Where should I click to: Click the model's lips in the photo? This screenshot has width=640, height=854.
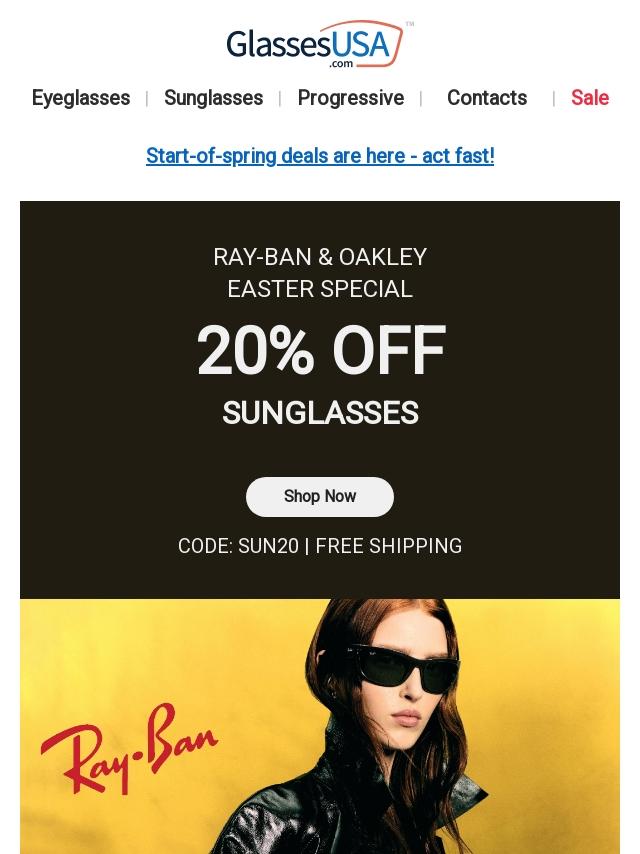click(407, 718)
